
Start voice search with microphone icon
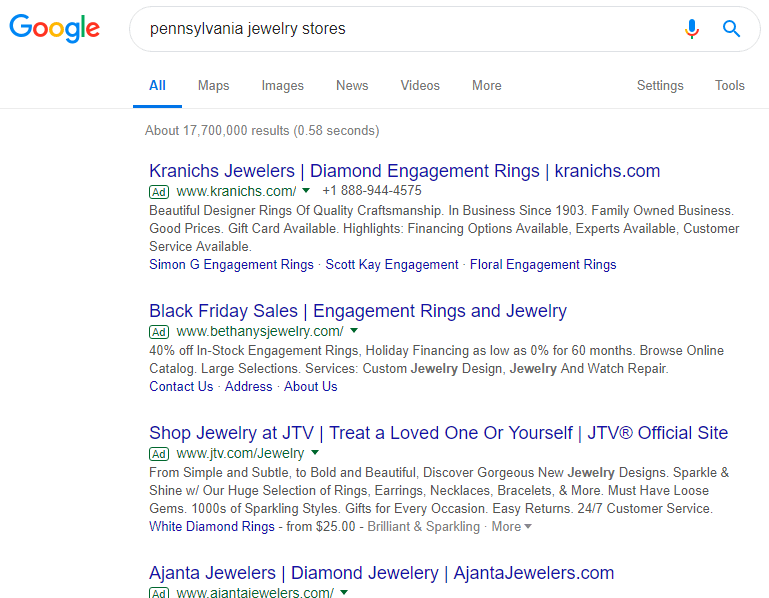tap(692, 28)
